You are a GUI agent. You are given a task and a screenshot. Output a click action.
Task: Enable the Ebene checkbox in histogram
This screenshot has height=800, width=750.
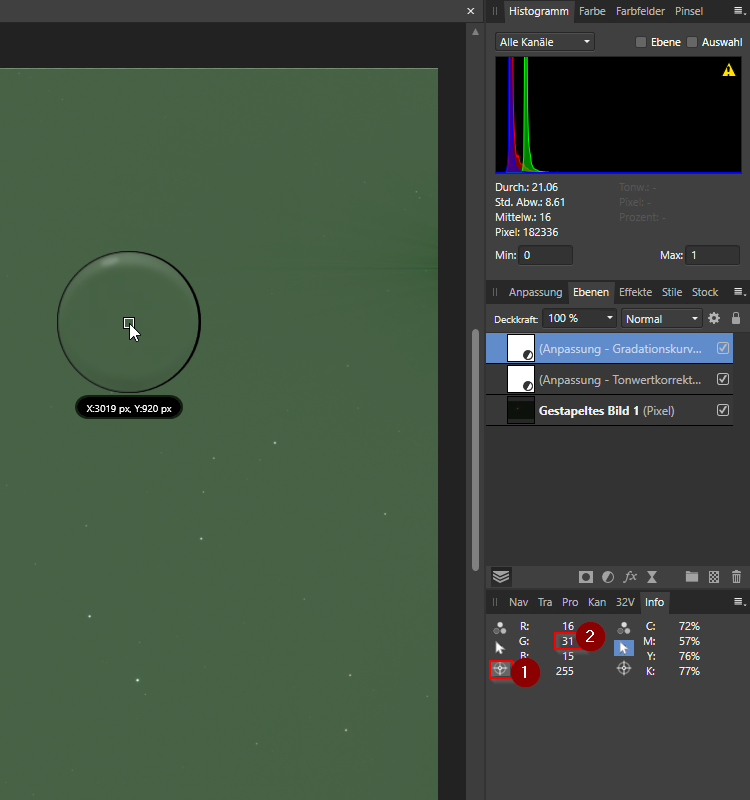click(x=641, y=42)
